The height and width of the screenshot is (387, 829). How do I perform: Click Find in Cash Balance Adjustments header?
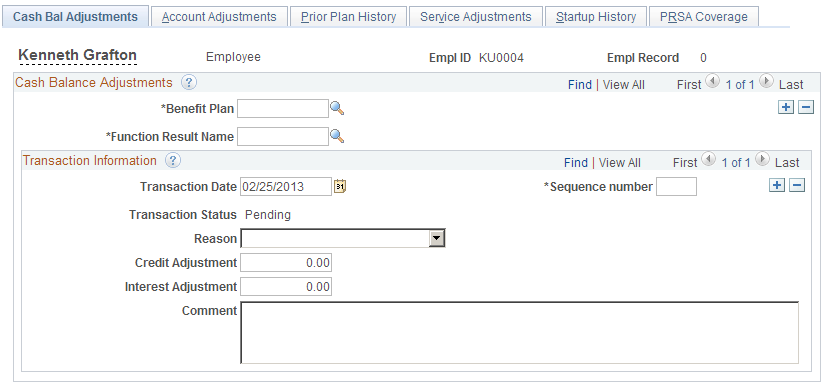(579, 85)
